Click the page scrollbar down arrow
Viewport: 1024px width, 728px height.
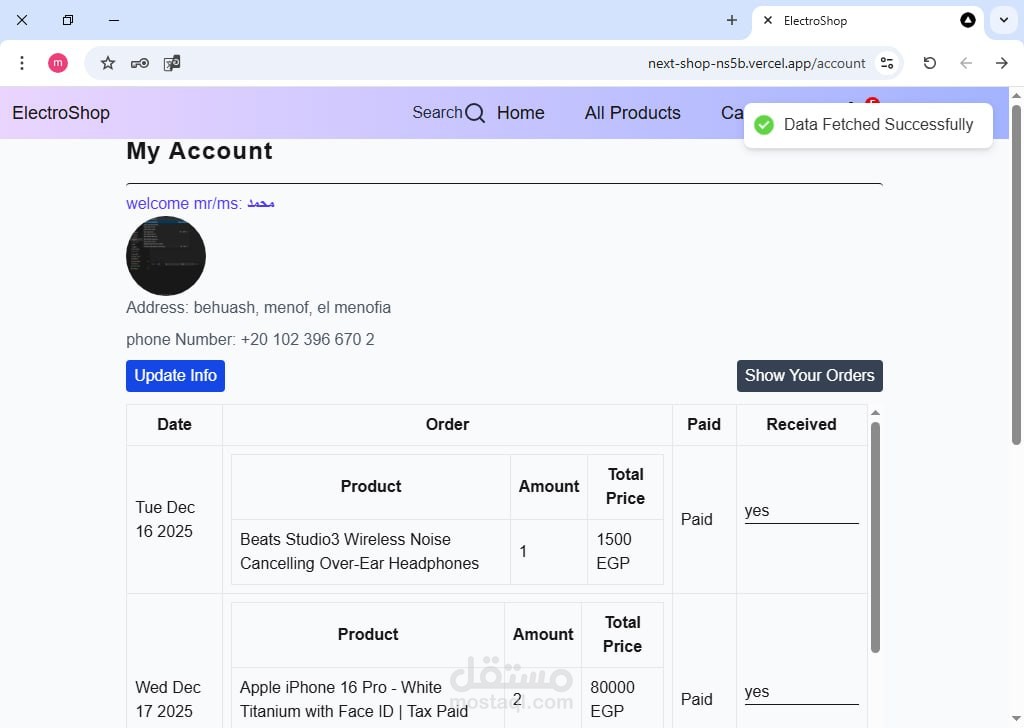click(x=1016, y=720)
